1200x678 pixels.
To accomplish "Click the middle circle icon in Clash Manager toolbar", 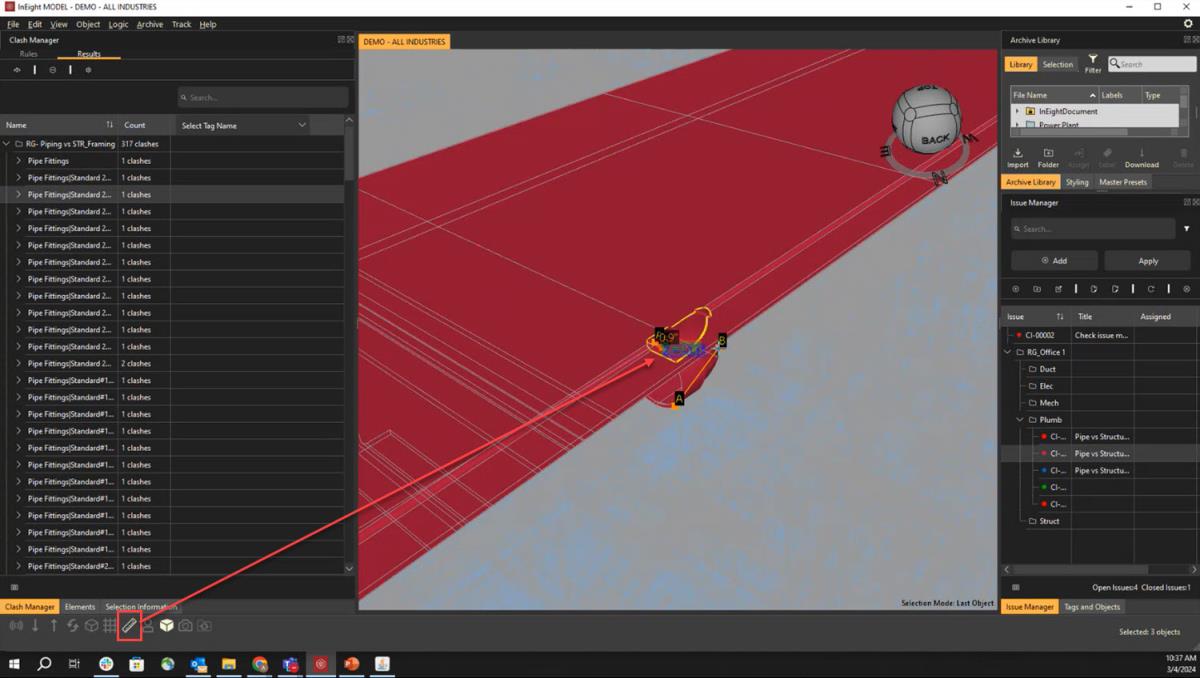I will [x=53, y=70].
